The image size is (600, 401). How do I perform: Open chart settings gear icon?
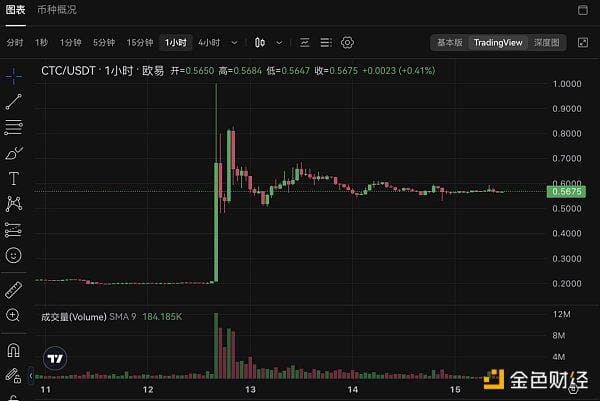(347, 42)
